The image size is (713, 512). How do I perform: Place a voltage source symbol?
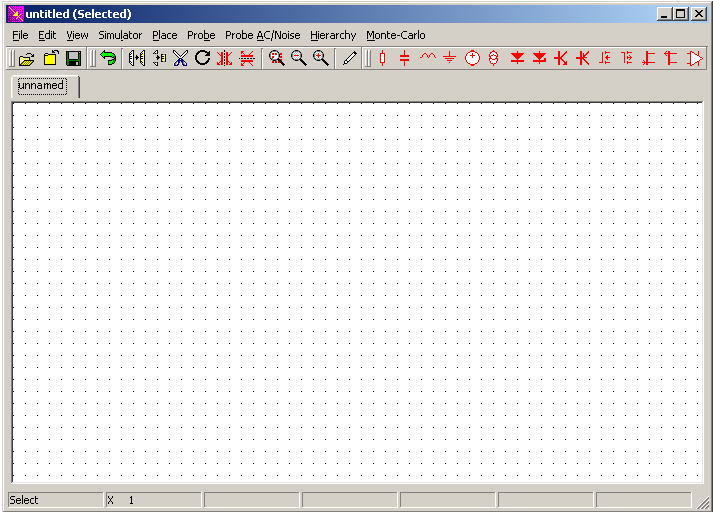472,59
